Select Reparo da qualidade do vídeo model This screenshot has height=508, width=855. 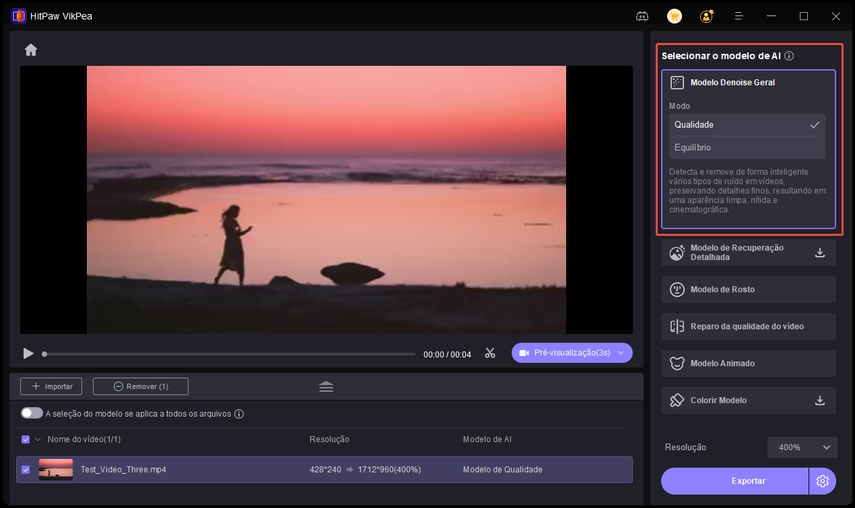[x=748, y=326]
